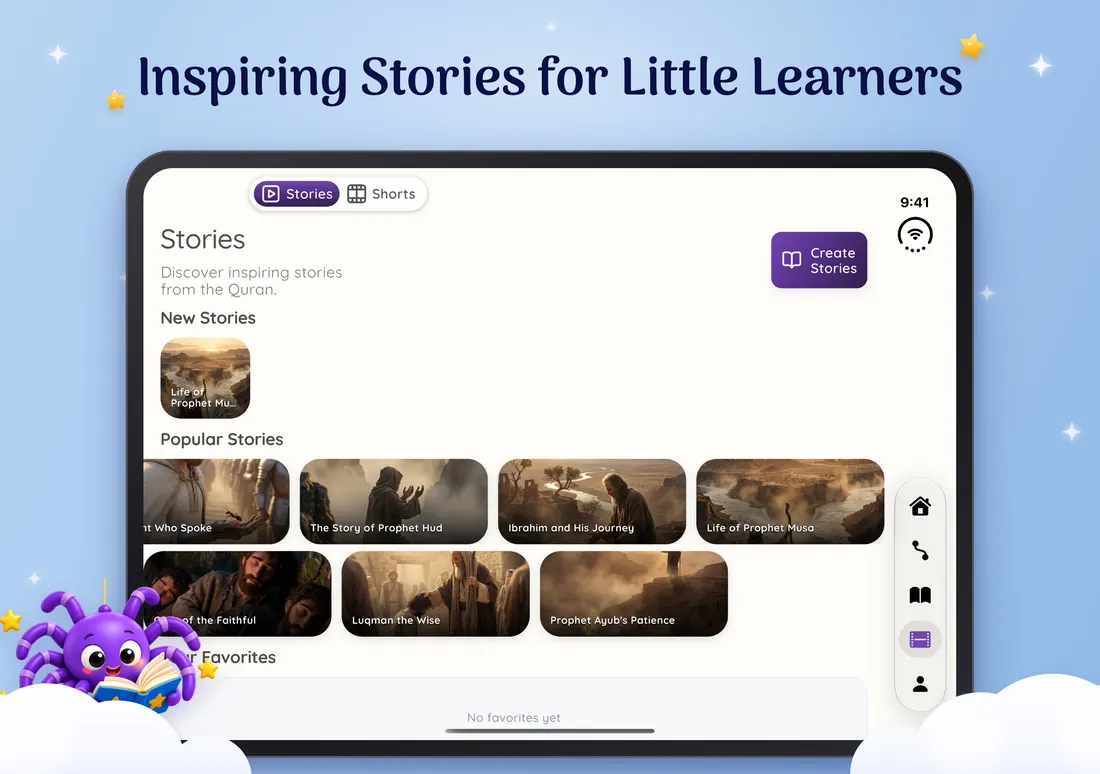Open Life of Prophet Mu... new story
This screenshot has width=1100, height=774.
point(205,378)
